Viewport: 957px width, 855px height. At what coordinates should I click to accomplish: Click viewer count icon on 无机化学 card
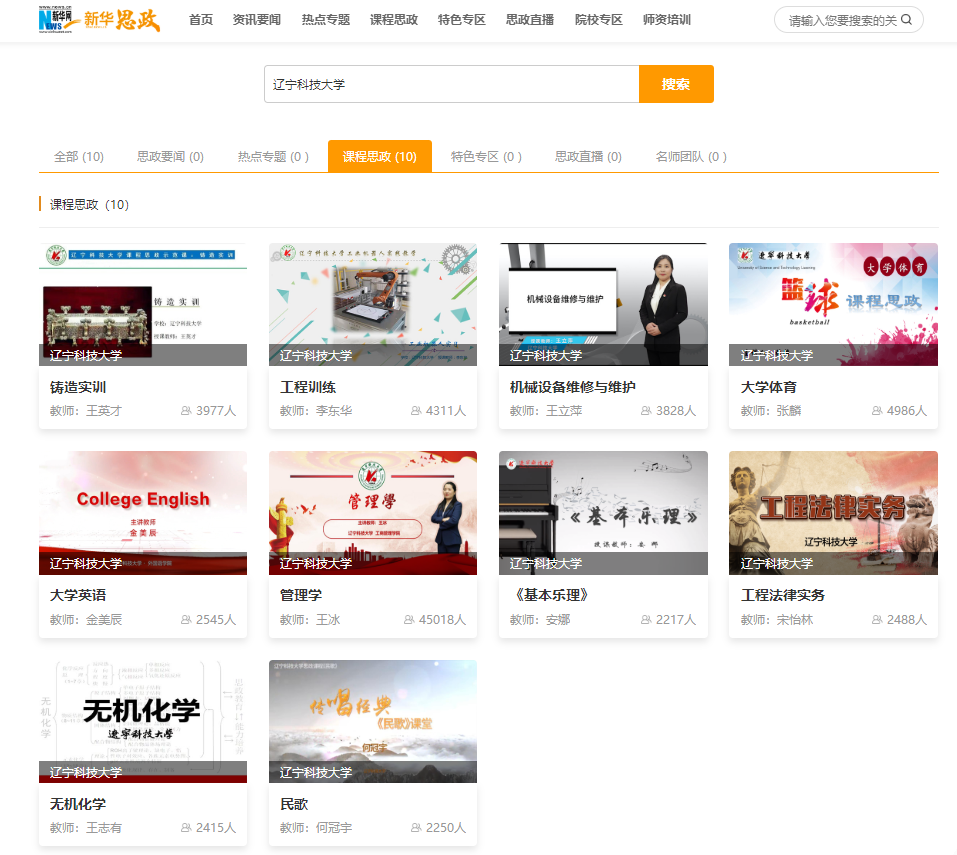186,828
